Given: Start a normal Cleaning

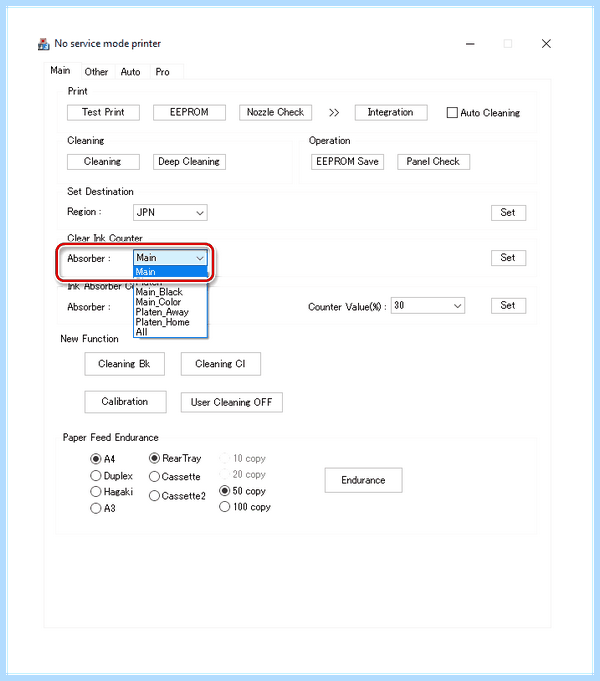Looking at the screenshot, I should point(103,162).
